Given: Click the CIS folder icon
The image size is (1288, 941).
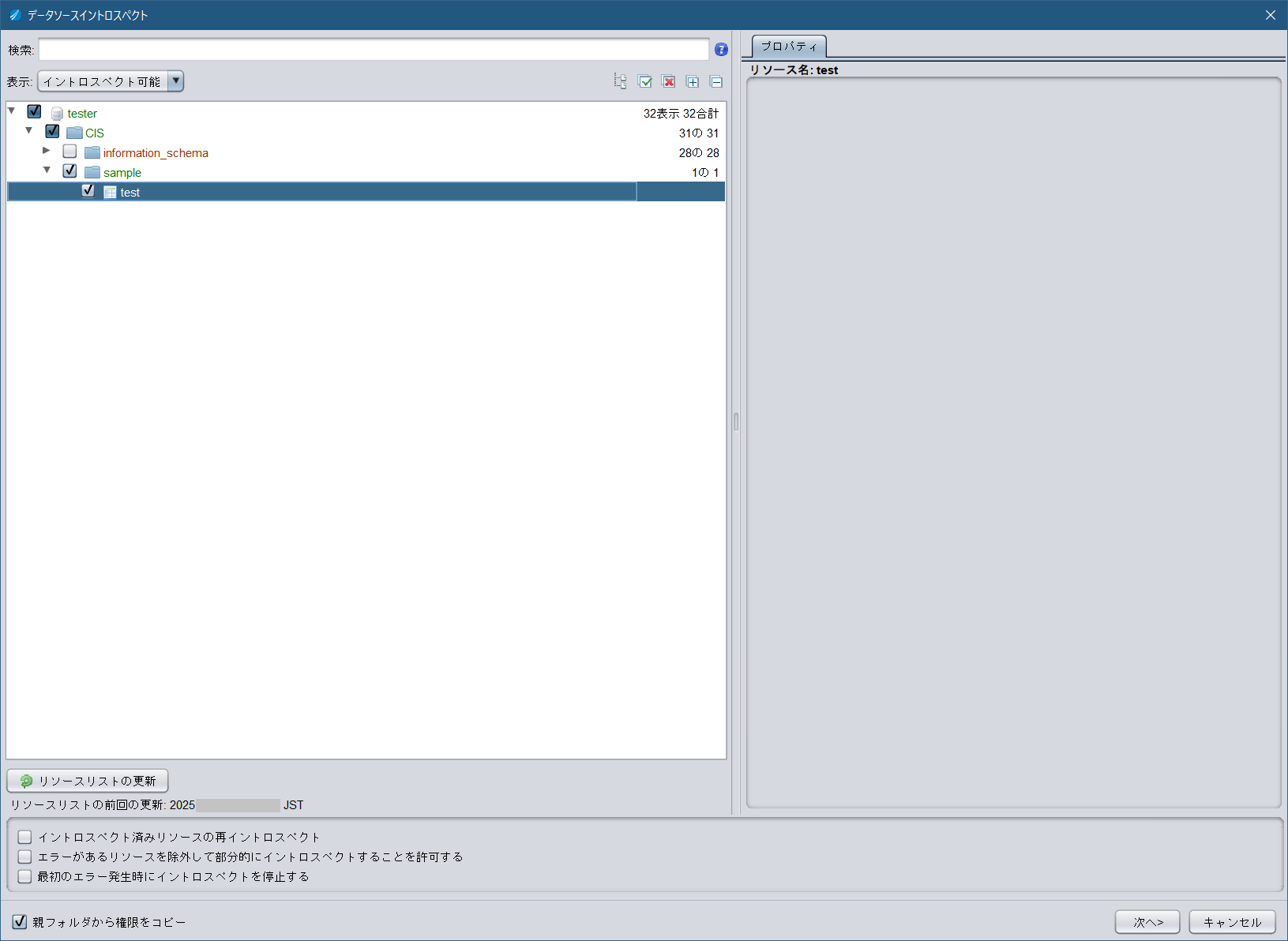Looking at the screenshot, I should coord(74,133).
